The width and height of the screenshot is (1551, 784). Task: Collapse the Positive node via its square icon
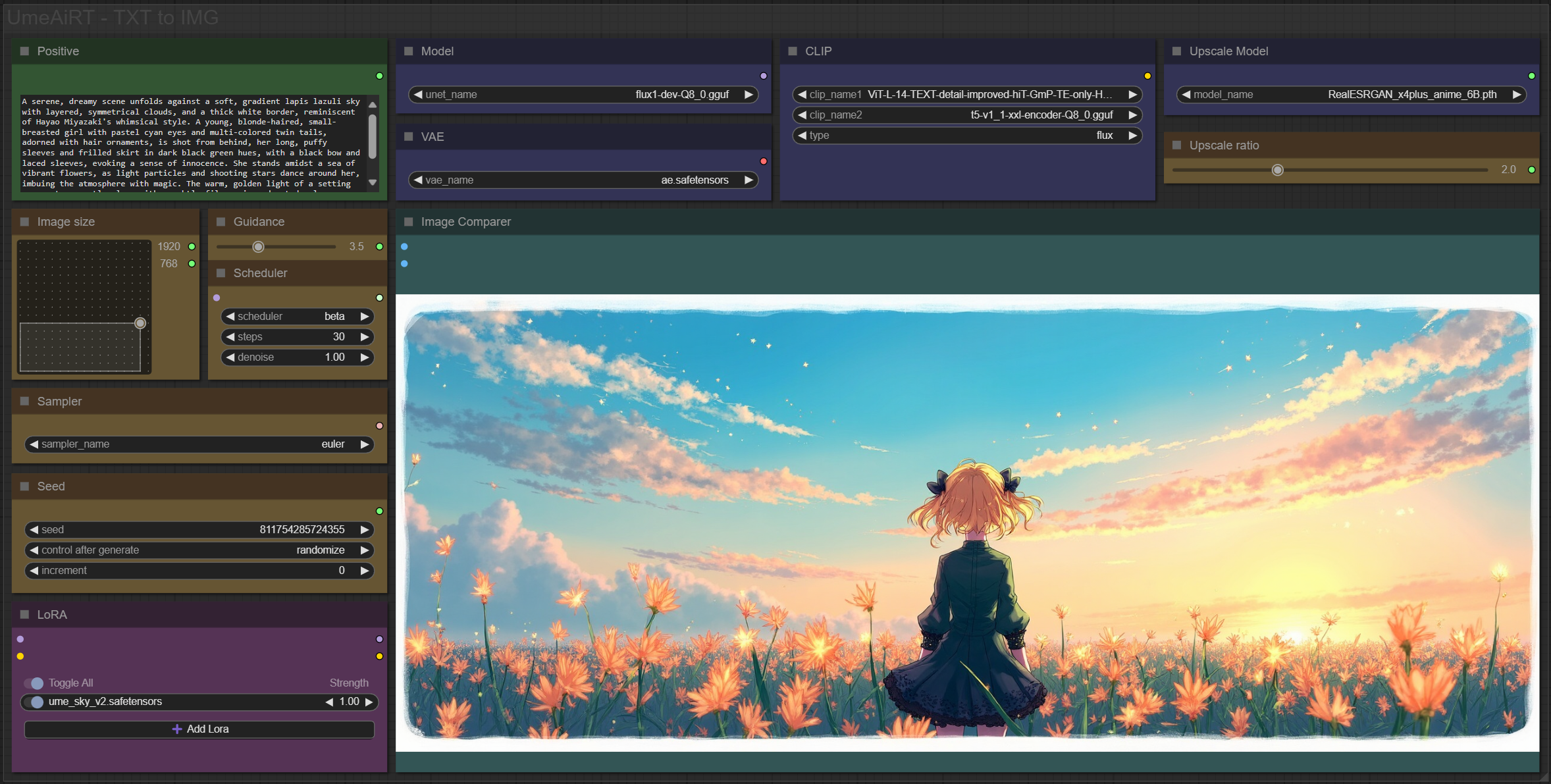point(25,51)
